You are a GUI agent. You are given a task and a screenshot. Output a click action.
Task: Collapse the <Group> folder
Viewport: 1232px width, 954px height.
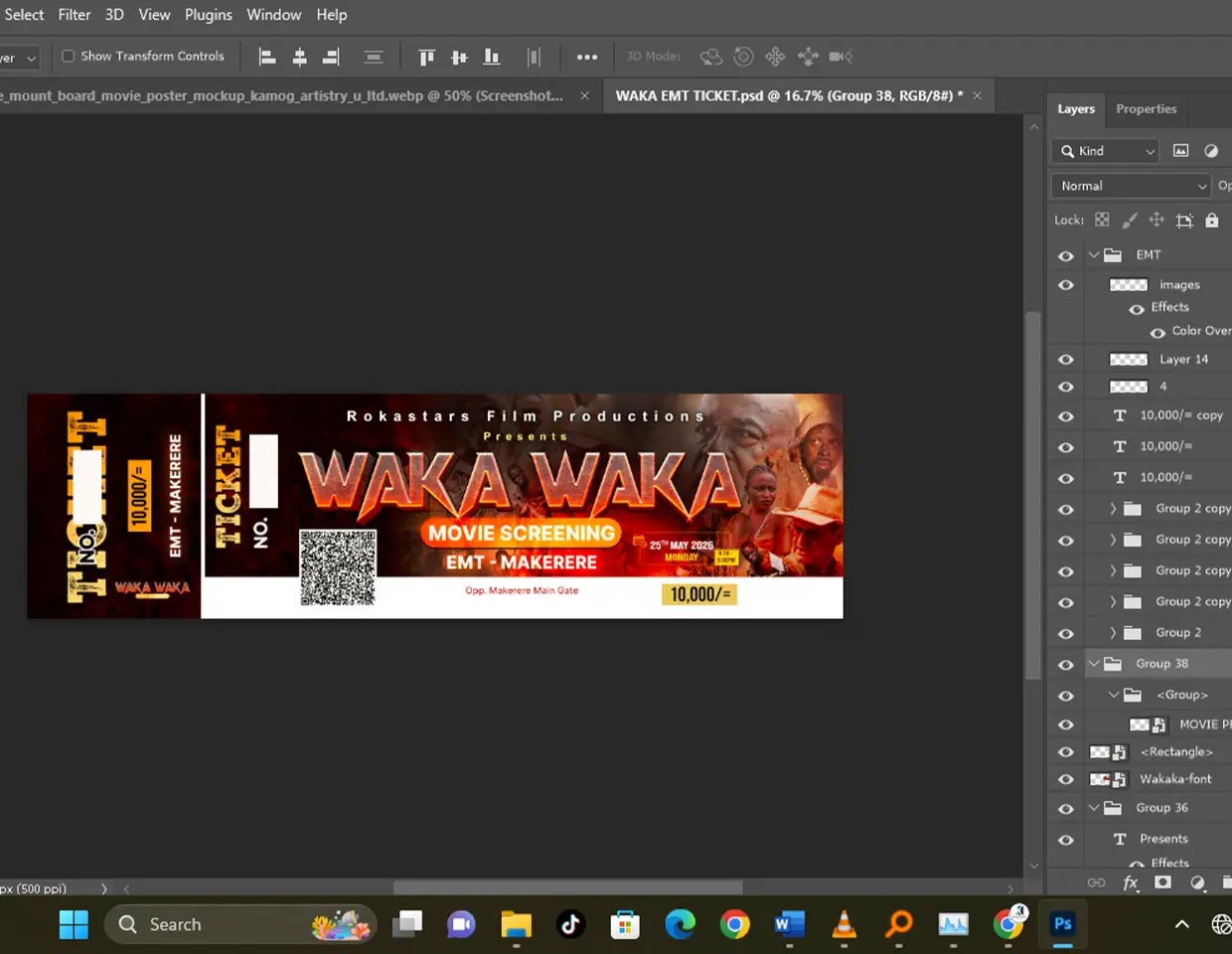(x=1114, y=695)
